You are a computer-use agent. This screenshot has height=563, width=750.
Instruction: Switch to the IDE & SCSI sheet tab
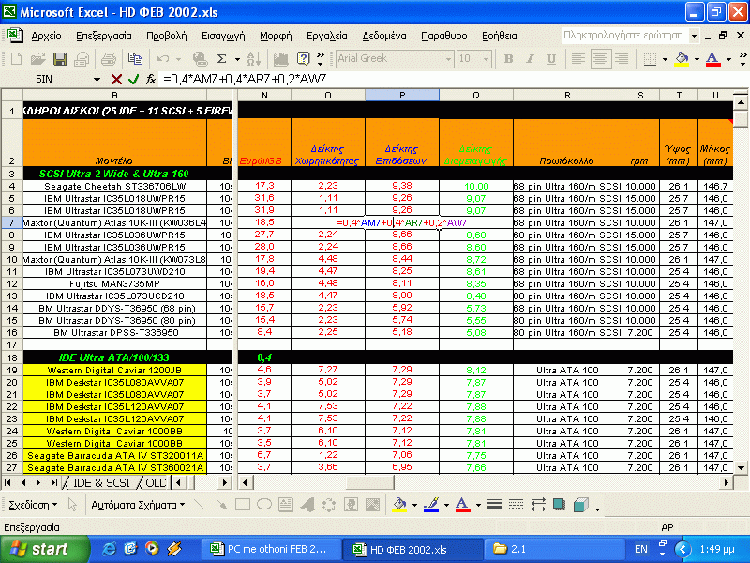point(101,483)
